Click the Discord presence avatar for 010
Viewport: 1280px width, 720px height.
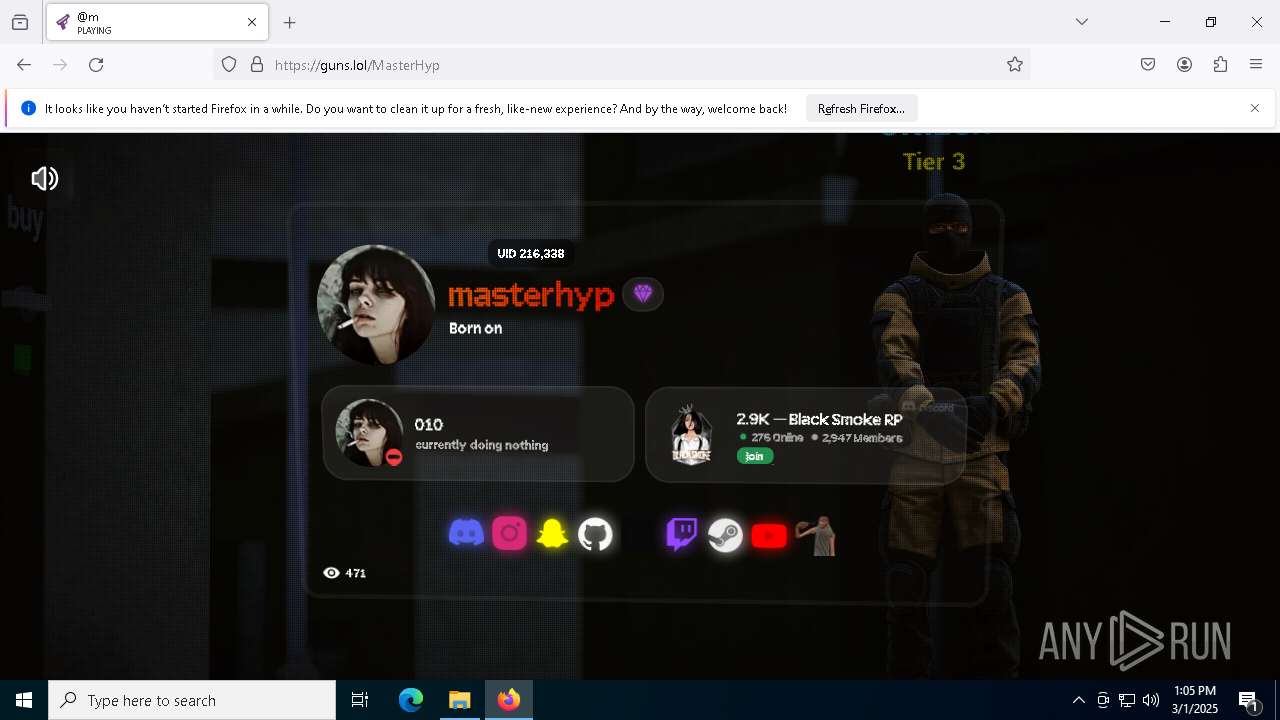(x=369, y=433)
